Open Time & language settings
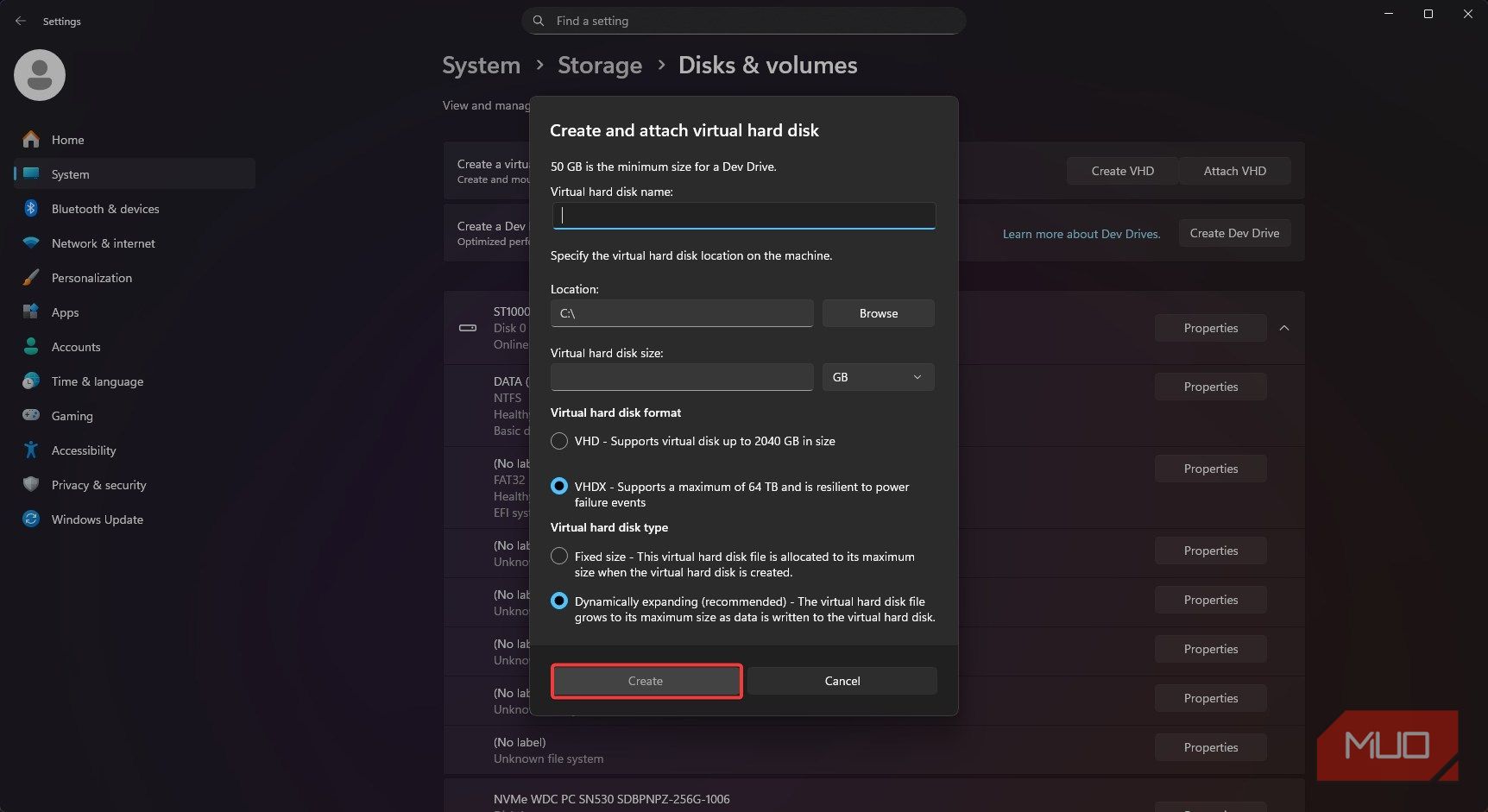 point(135,381)
